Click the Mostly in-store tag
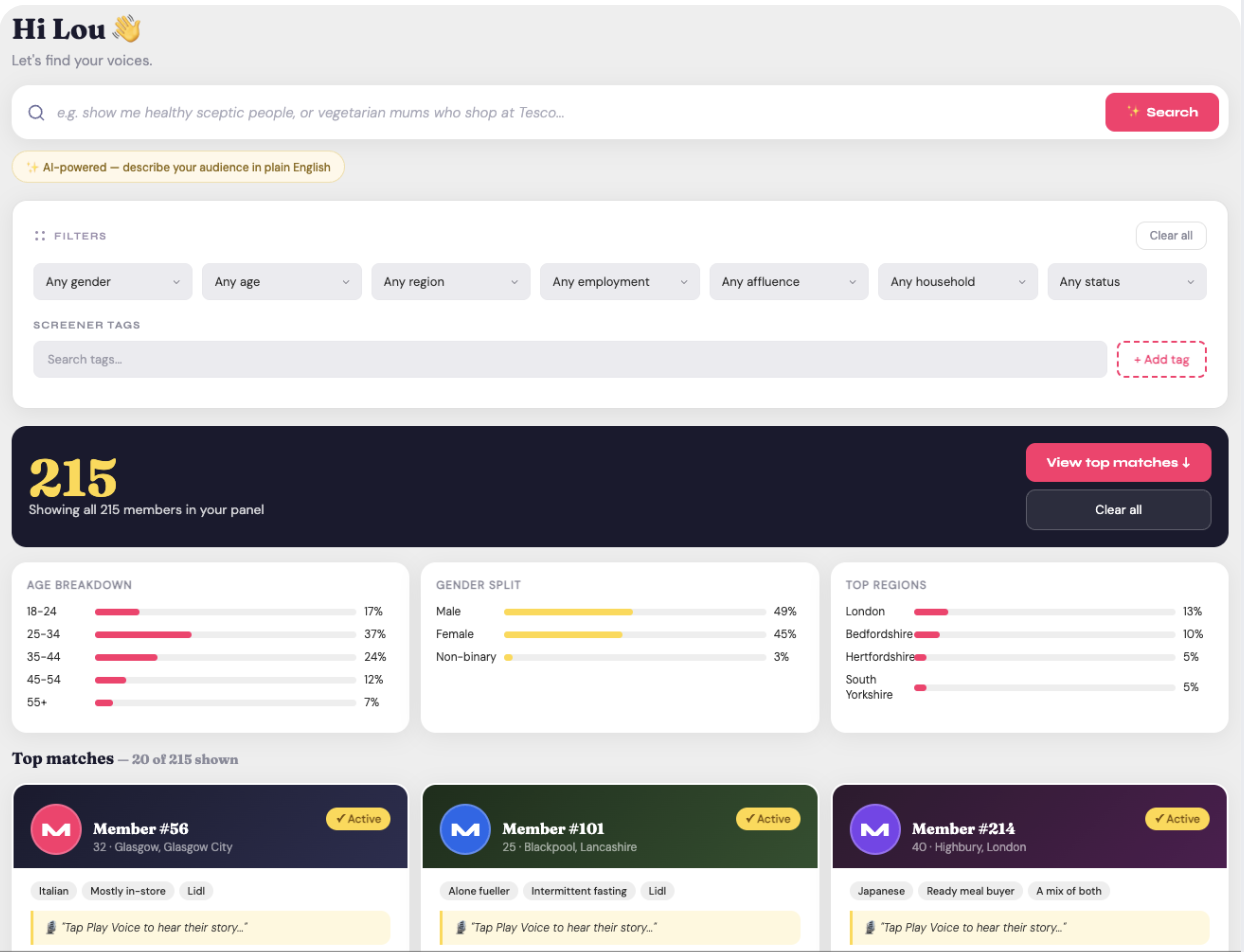1244x952 pixels. 127,891
